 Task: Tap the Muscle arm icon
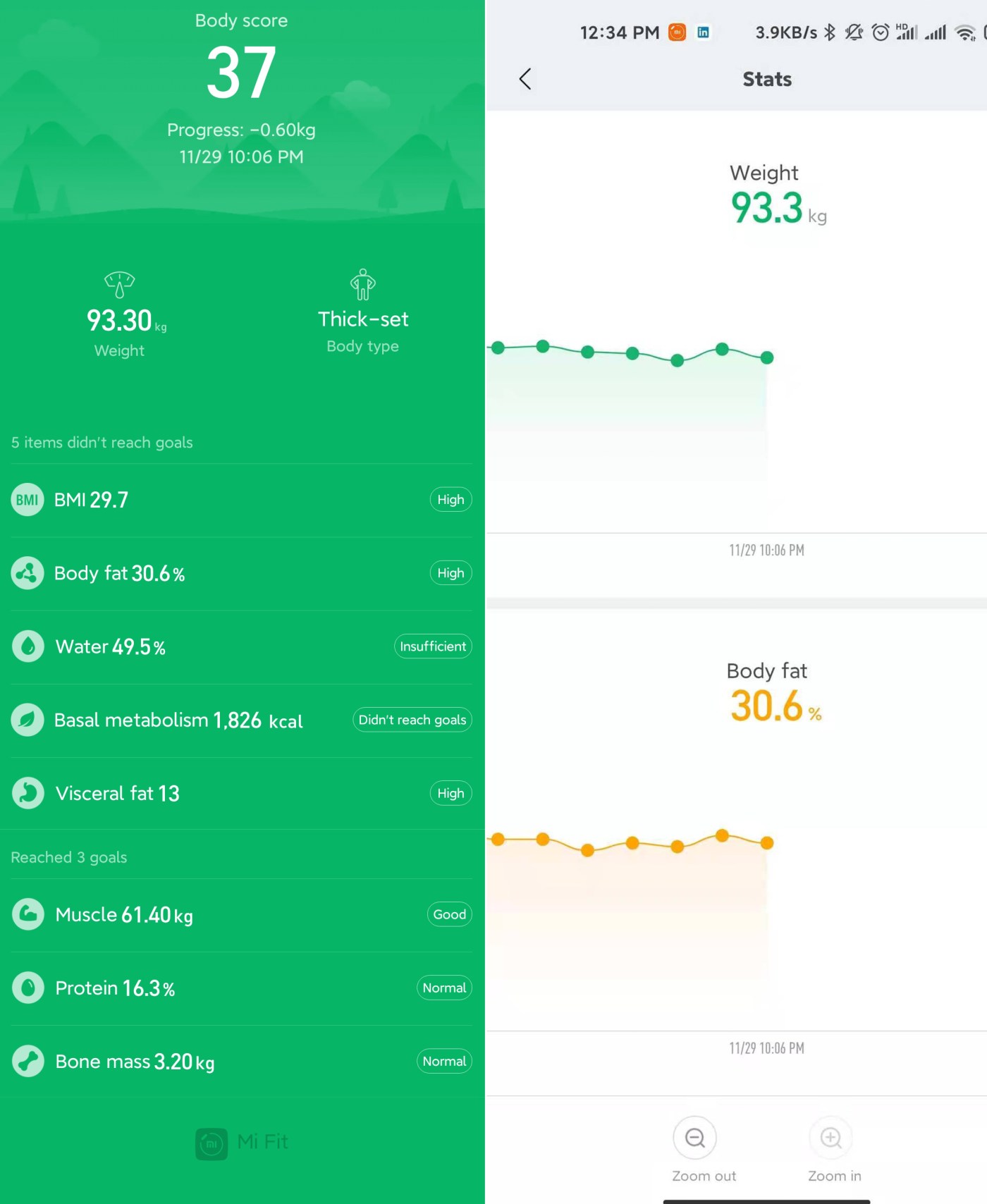point(27,914)
